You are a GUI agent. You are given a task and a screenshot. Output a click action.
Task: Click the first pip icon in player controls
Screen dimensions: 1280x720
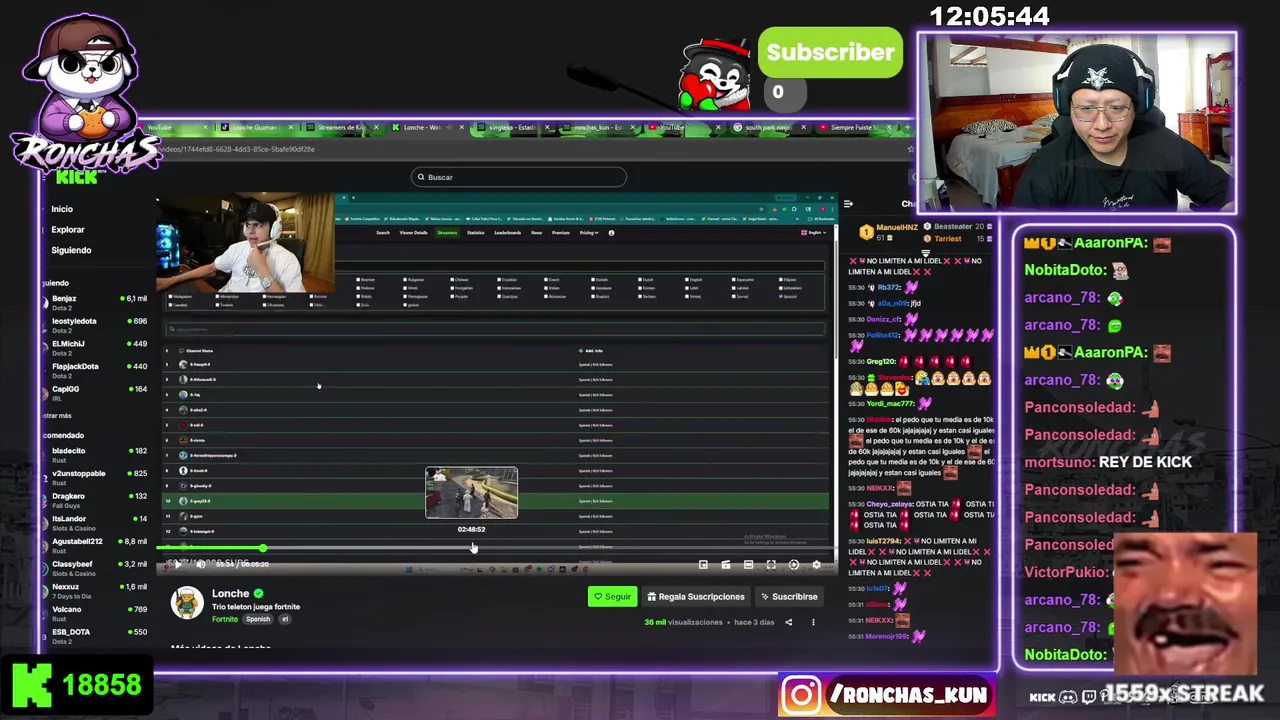point(703,565)
